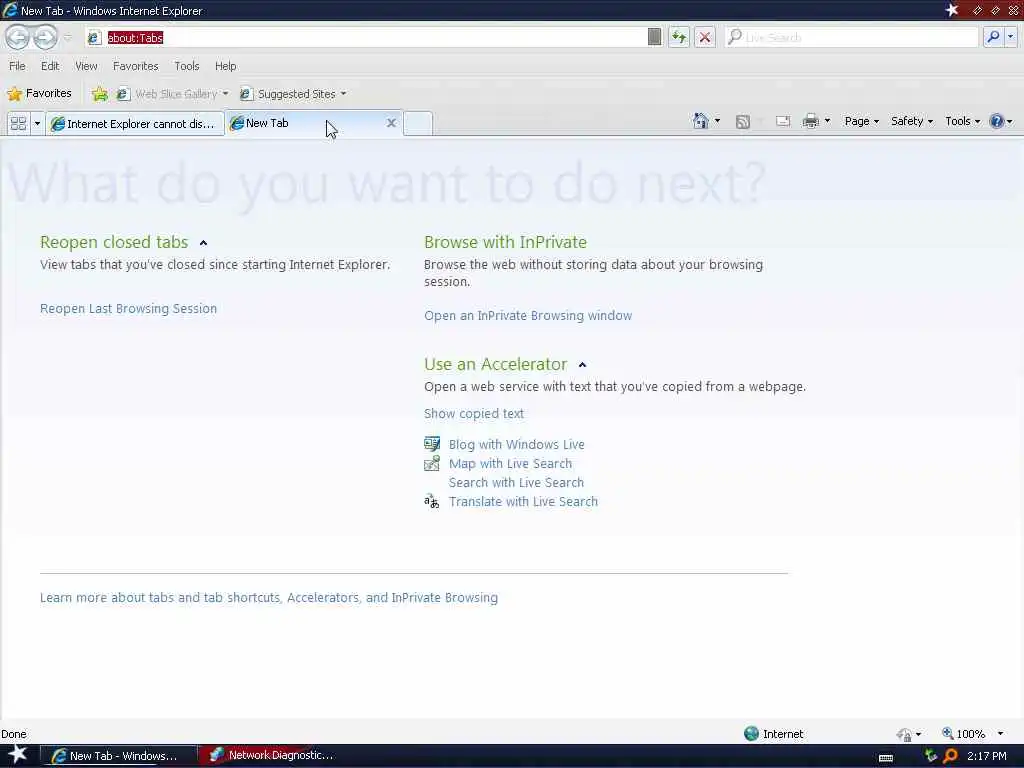Click the green network tray icon
This screenshot has width=1024, height=768.
coord(931,756)
